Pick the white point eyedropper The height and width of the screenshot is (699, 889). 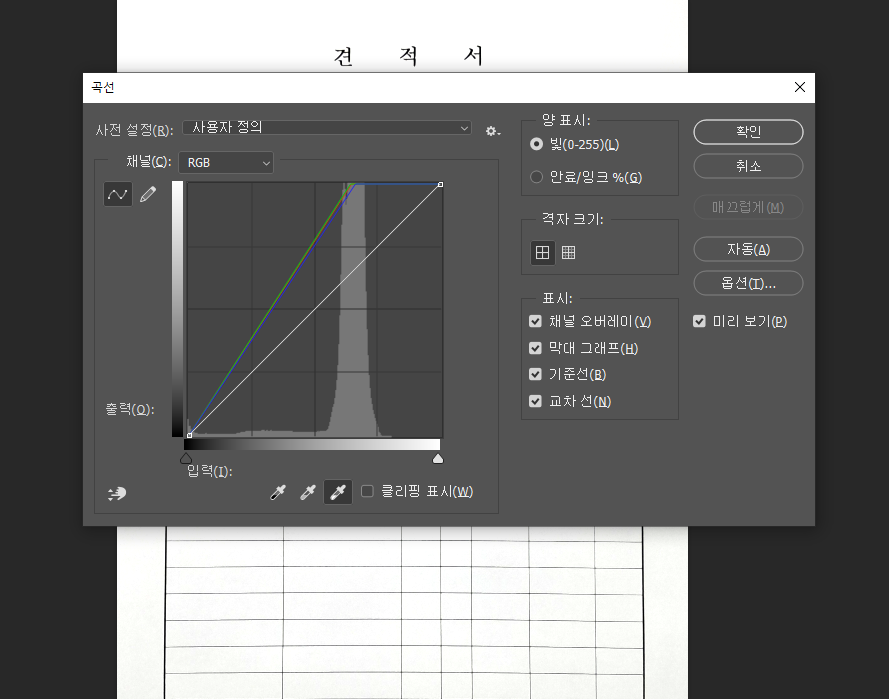coord(338,492)
